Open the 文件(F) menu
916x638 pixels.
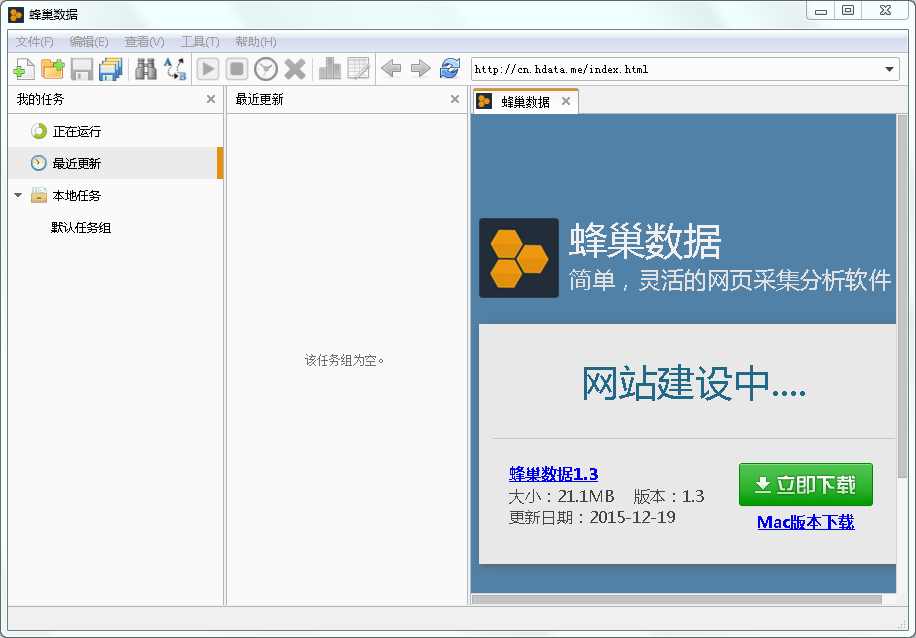coord(34,42)
